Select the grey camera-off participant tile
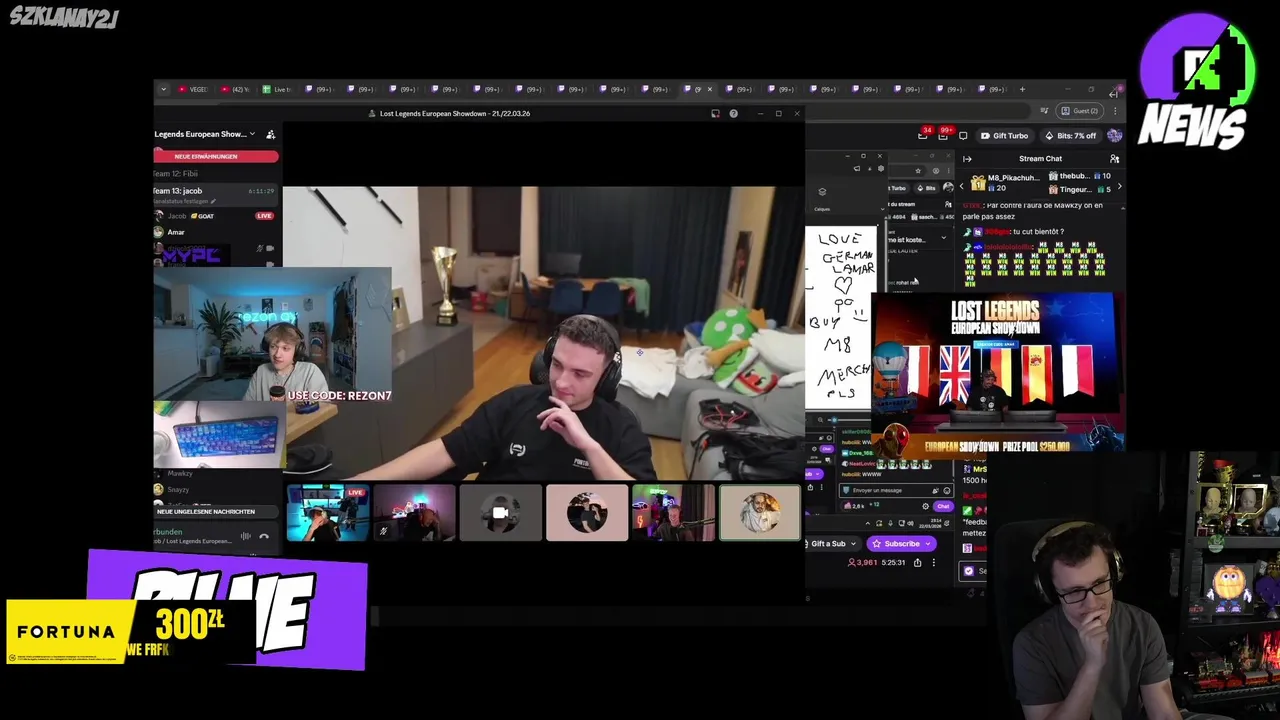1280x720 pixels. 500,513
